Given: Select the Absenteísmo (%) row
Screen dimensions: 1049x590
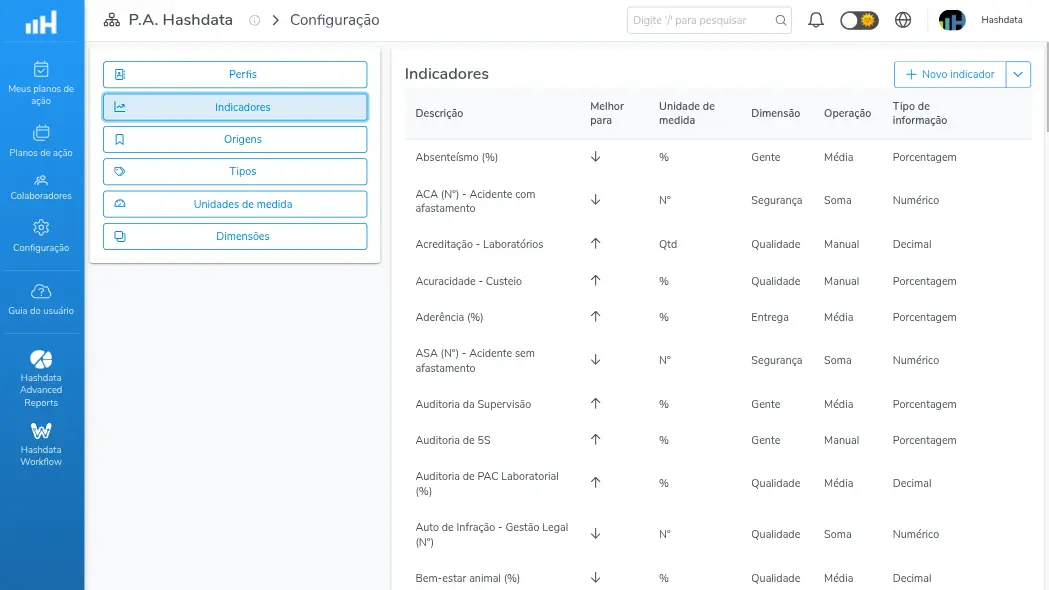Looking at the screenshot, I should [x=718, y=157].
